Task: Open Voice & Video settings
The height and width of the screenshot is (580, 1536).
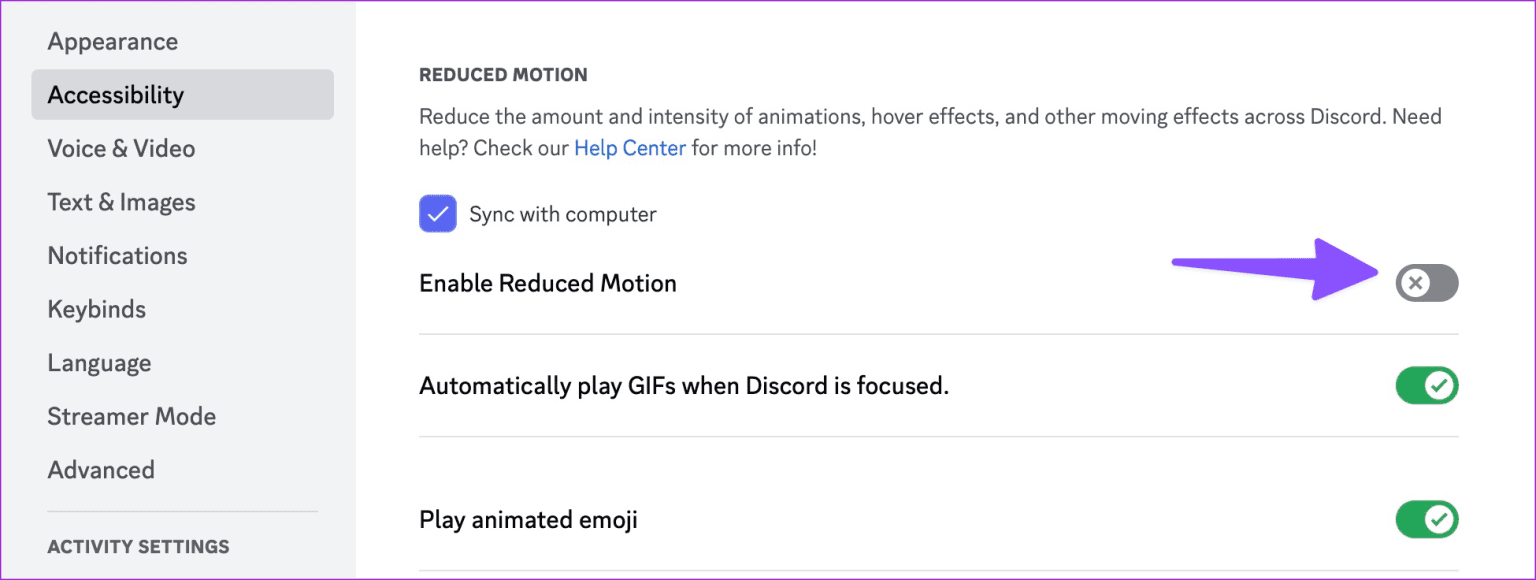Action: point(121,148)
